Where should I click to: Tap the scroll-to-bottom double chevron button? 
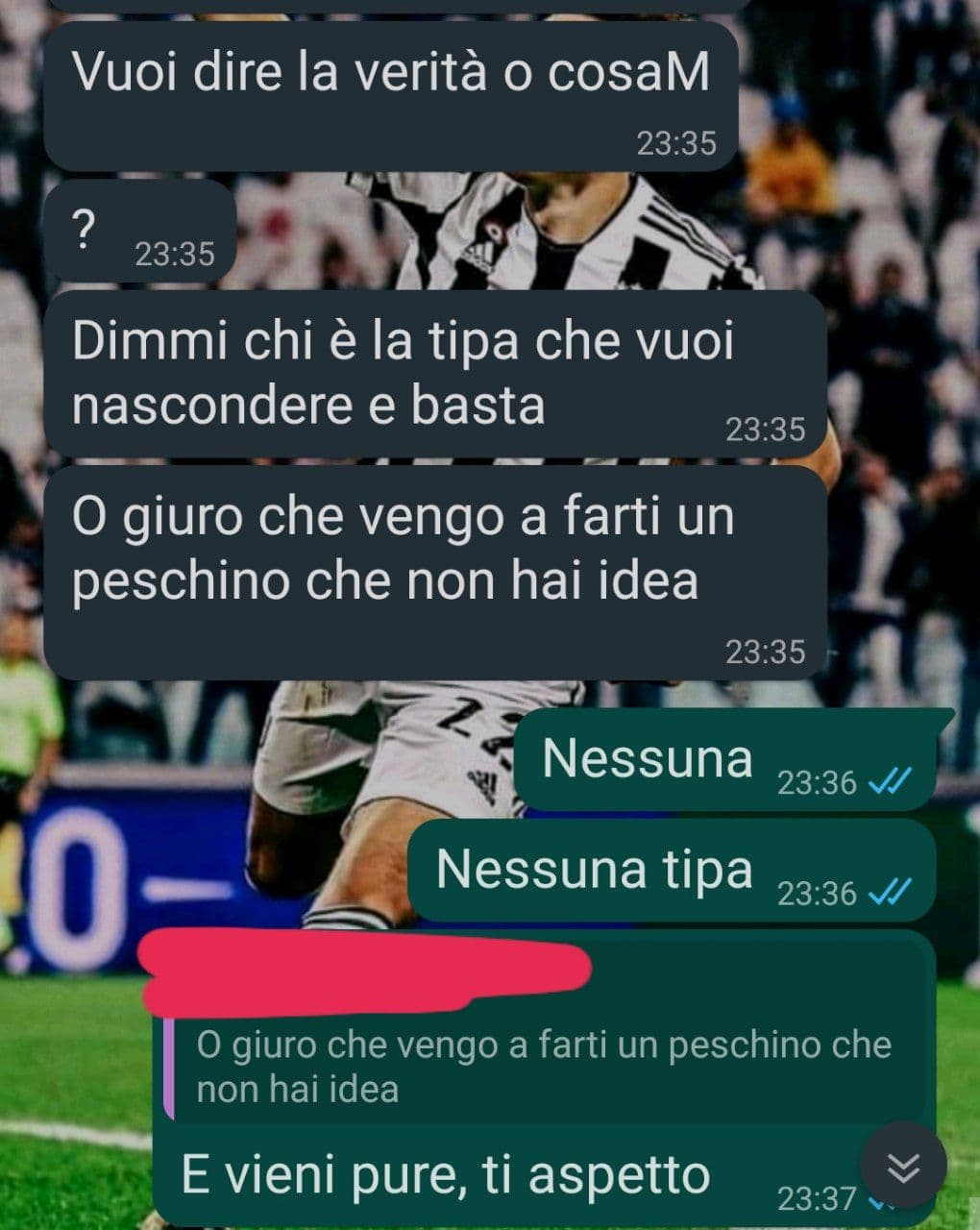pyautogui.click(x=902, y=1166)
